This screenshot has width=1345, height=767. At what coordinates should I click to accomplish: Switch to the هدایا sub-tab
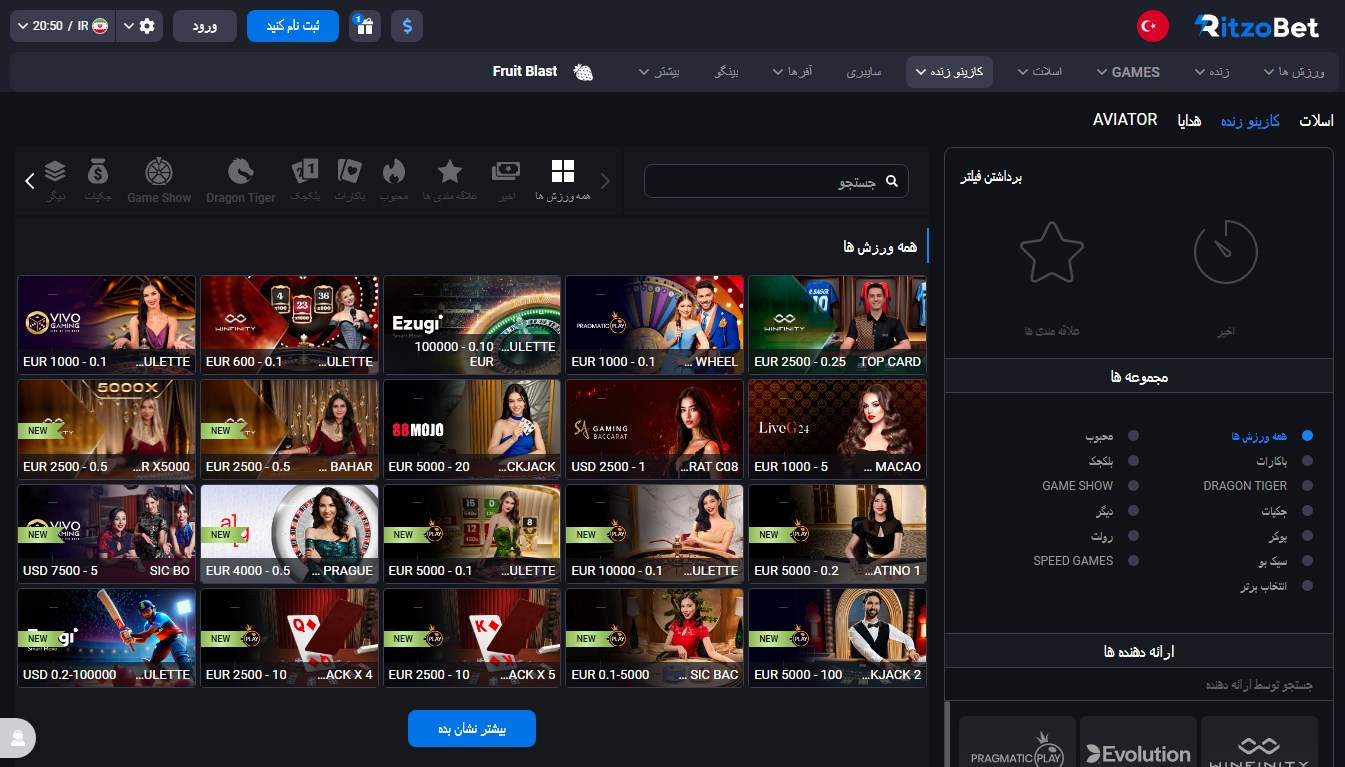pyautogui.click(x=1189, y=120)
